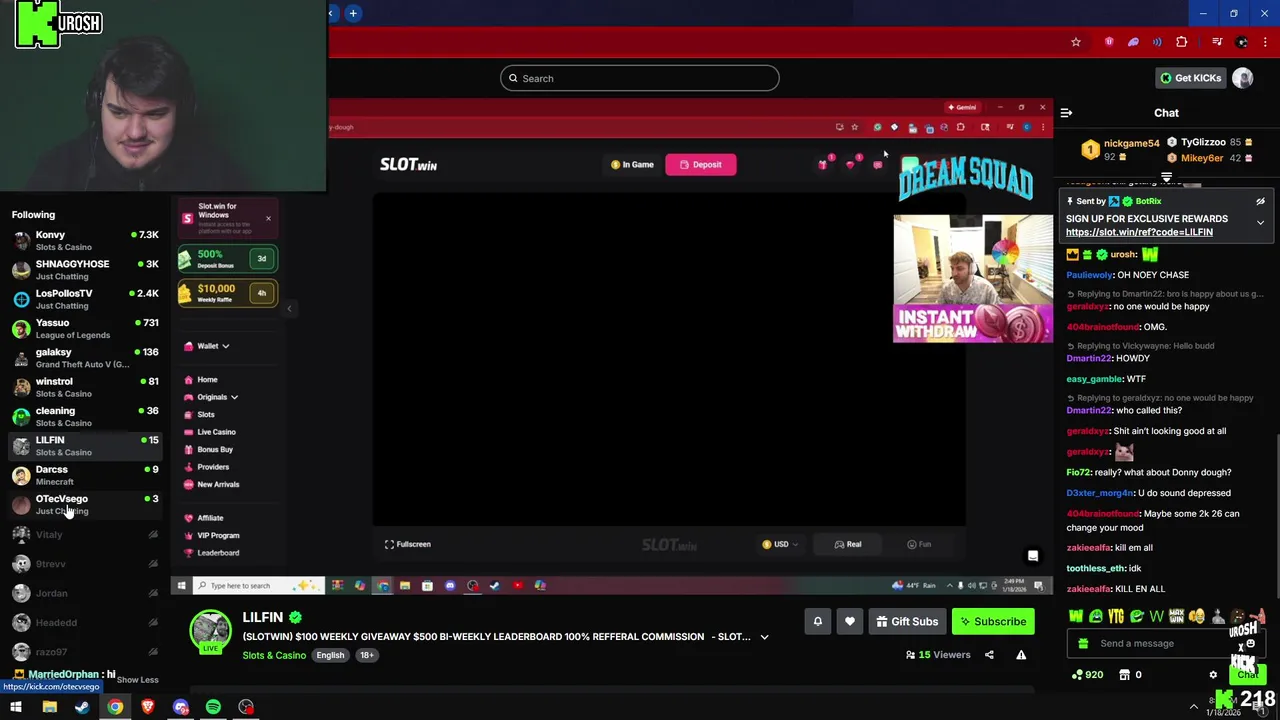Open the Leaderboard page

tap(211, 553)
